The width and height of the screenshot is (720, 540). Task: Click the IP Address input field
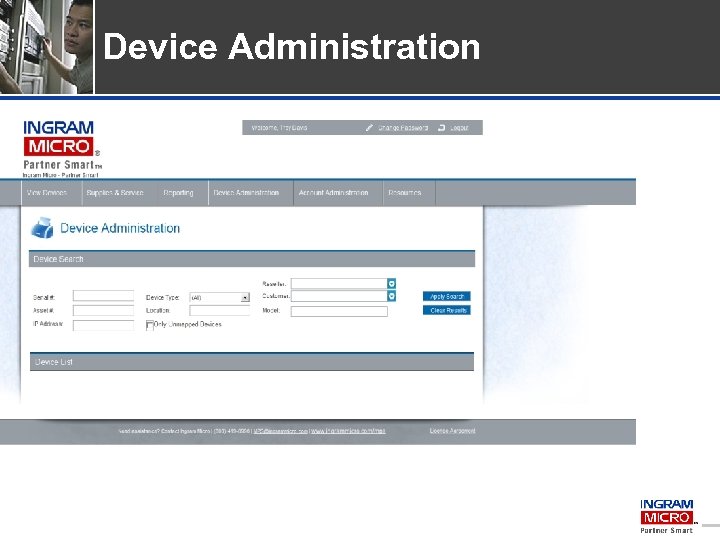click(103, 325)
